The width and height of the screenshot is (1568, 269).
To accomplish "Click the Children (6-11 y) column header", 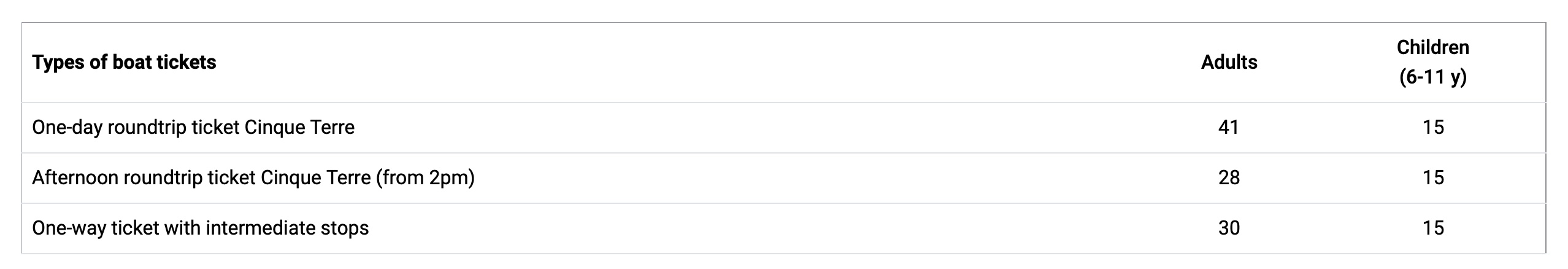I will point(1433,62).
